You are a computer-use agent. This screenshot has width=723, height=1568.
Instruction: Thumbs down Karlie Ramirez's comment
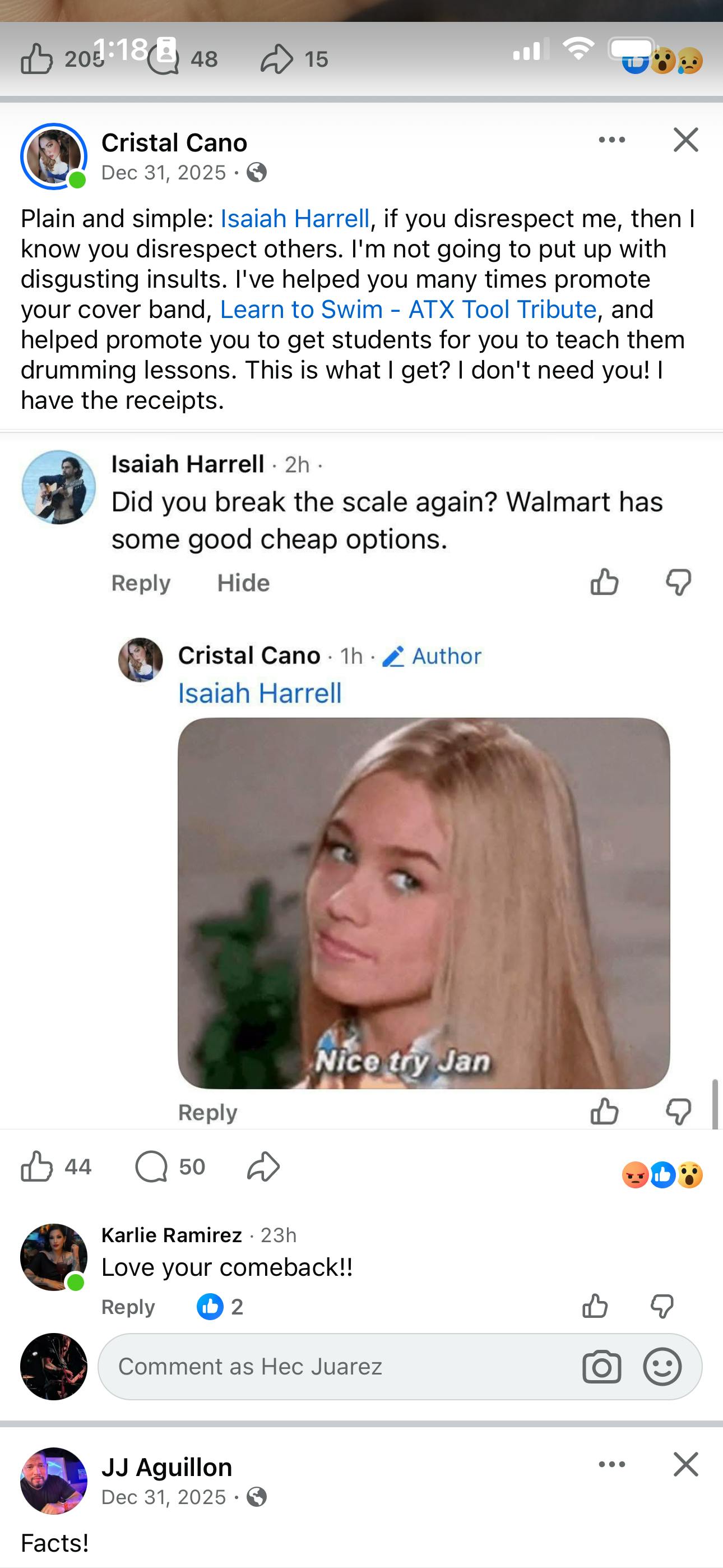(x=662, y=1306)
